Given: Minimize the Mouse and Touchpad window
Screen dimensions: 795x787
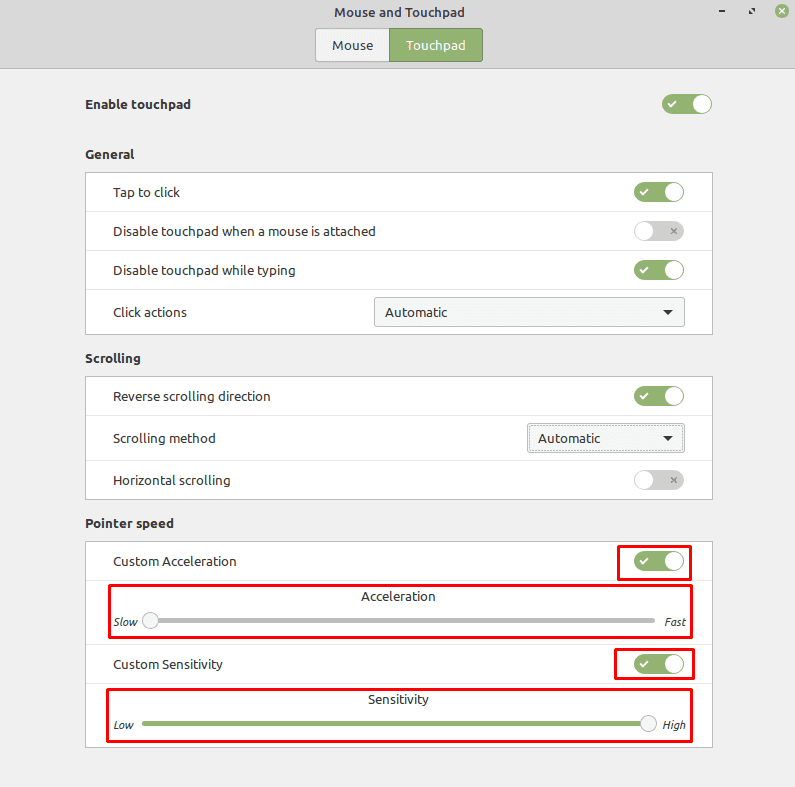Looking at the screenshot, I should point(722,11).
